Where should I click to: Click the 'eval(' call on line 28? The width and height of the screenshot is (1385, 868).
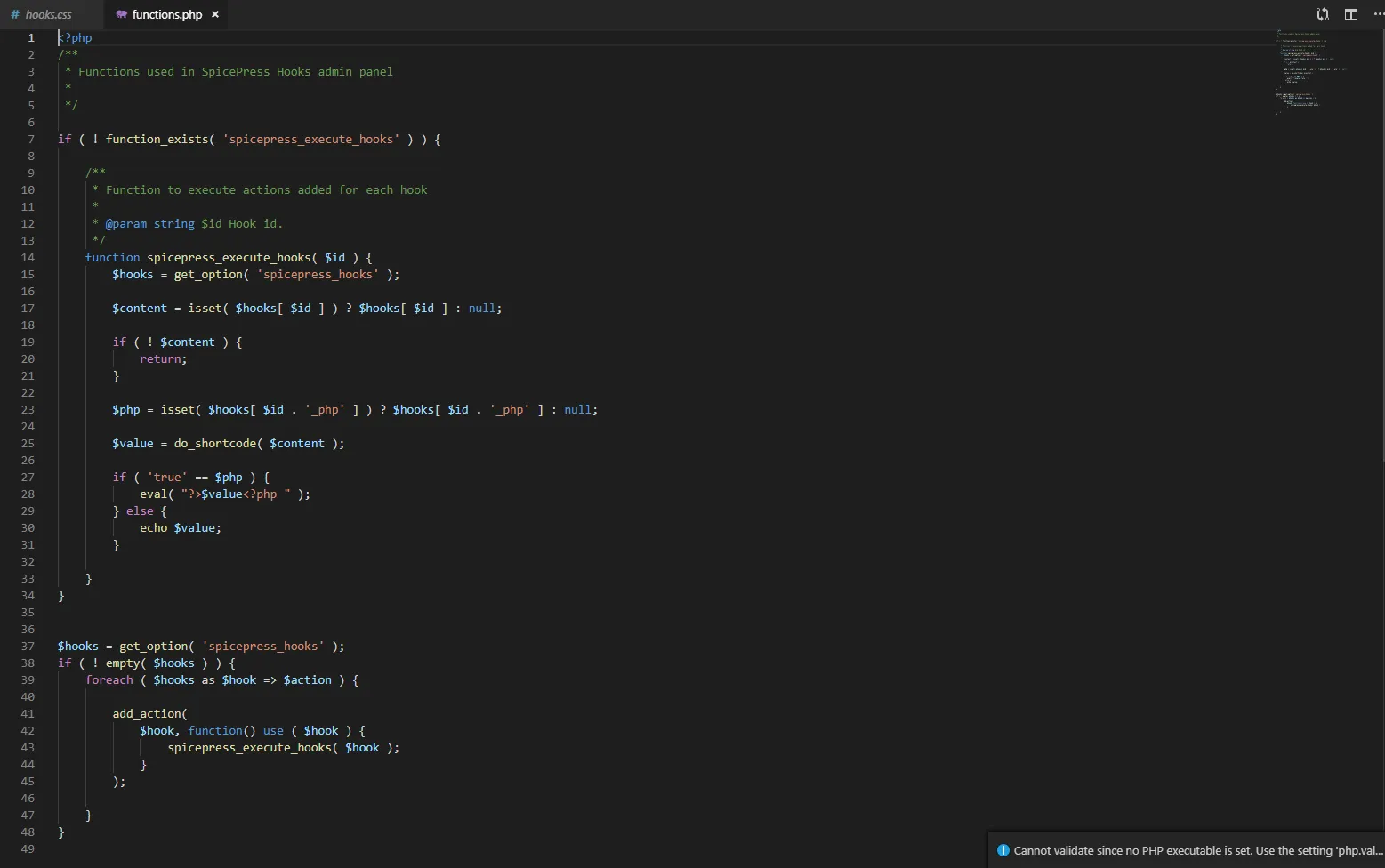(x=157, y=494)
